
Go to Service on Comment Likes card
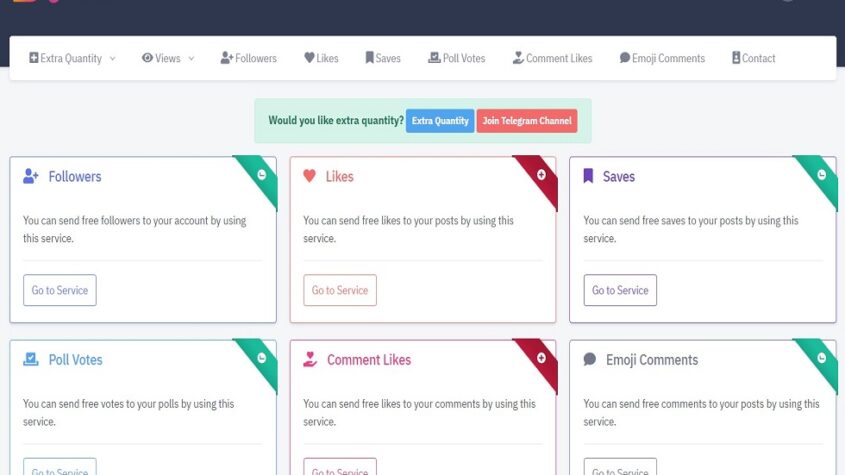point(340,467)
